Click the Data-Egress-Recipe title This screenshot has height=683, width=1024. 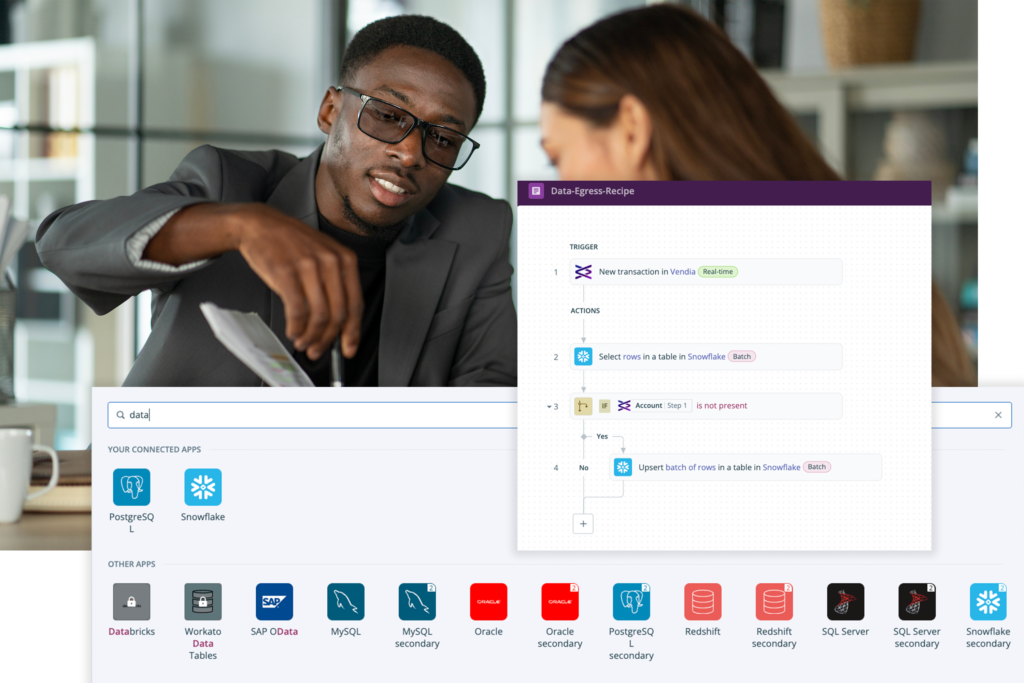pos(592,191)
